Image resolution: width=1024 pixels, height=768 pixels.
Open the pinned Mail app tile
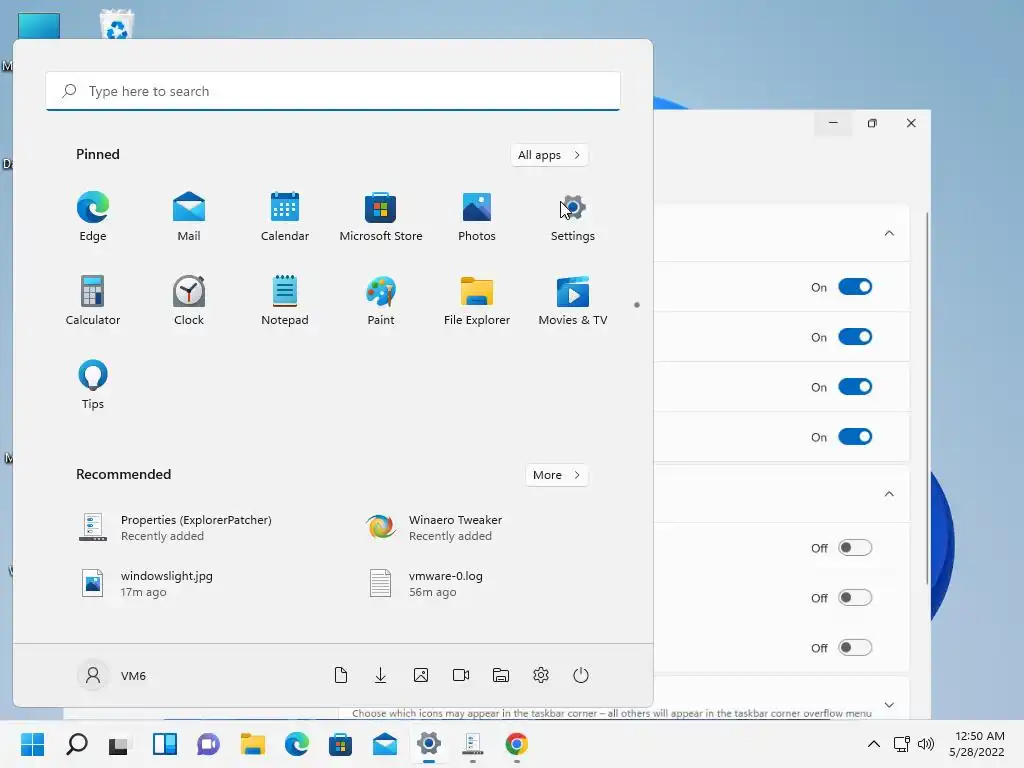click(x=189, y=217)
